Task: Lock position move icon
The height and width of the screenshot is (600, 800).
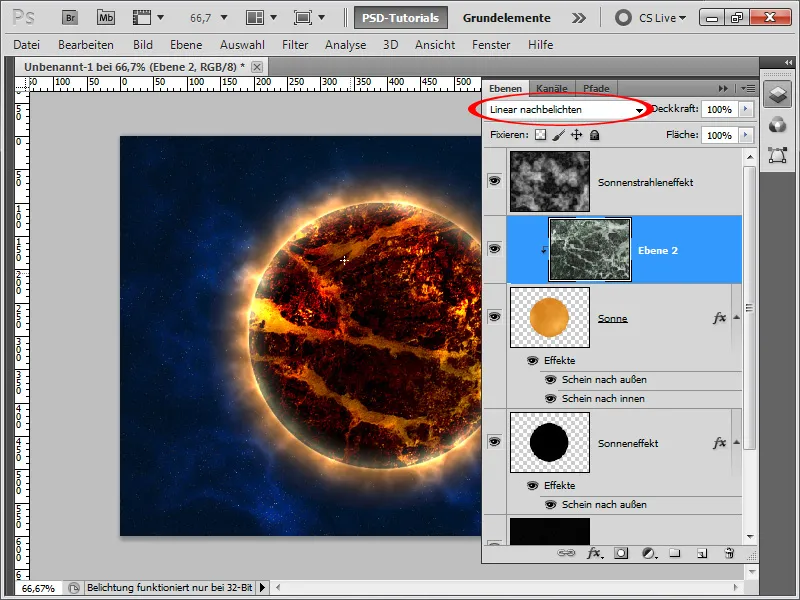Action: (x=577, y=135)
